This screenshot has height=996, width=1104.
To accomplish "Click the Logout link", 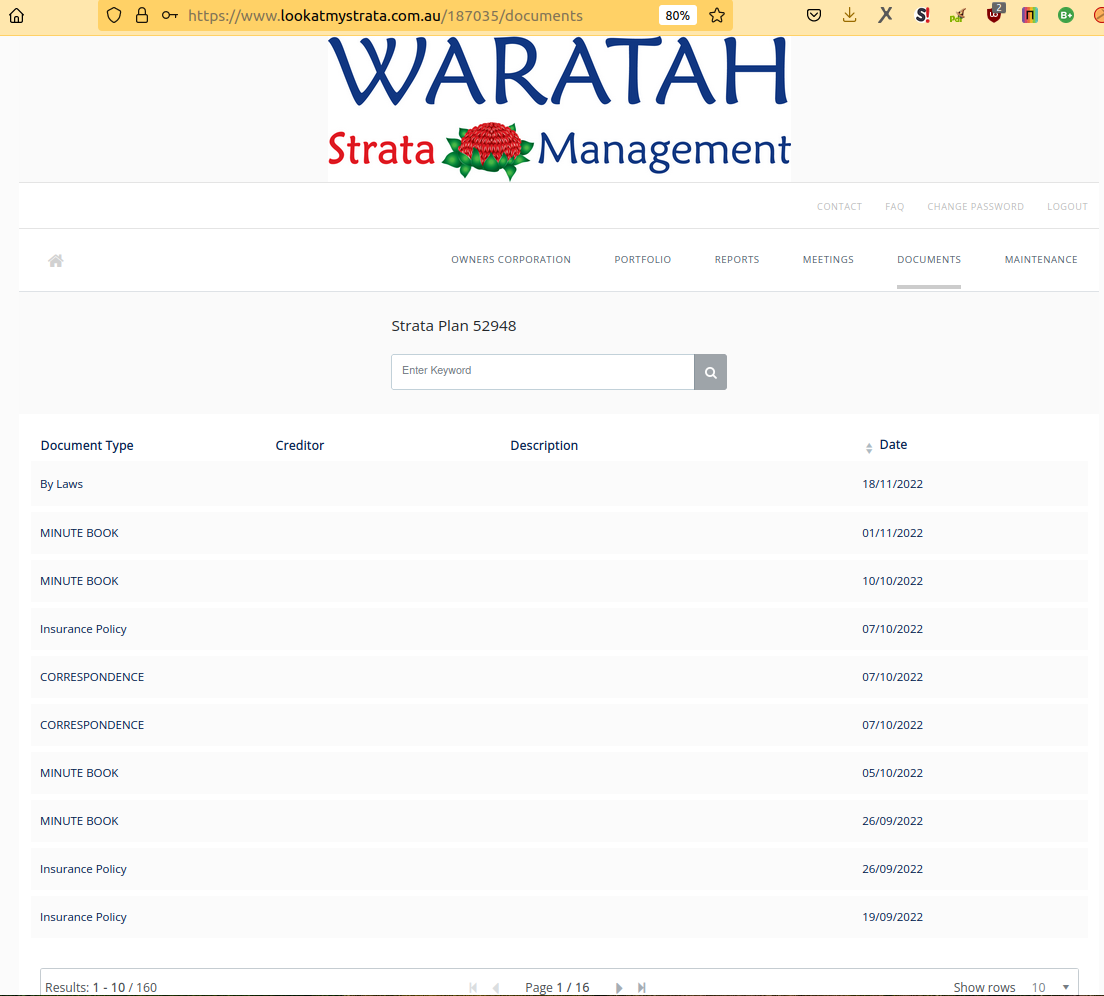I will coord(1067,207).
